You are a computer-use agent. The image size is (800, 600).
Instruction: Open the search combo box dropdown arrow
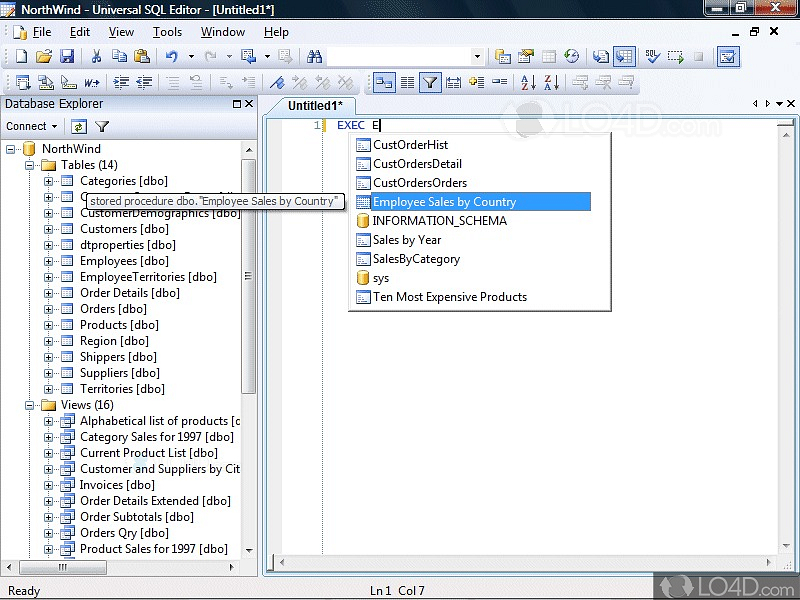point(476,57)
